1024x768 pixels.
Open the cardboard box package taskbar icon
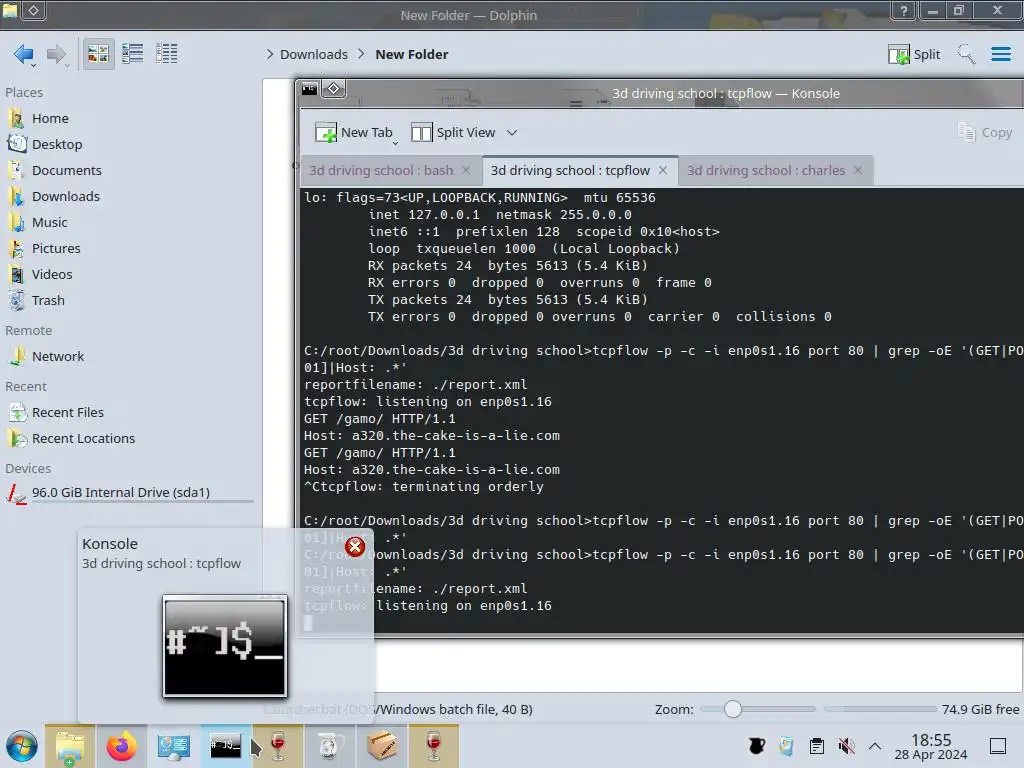381,746
